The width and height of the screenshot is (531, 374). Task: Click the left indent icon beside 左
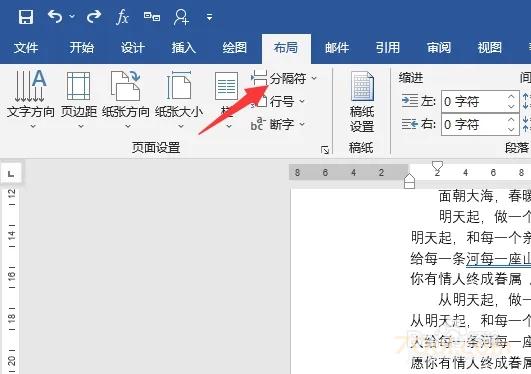point(409,101)
